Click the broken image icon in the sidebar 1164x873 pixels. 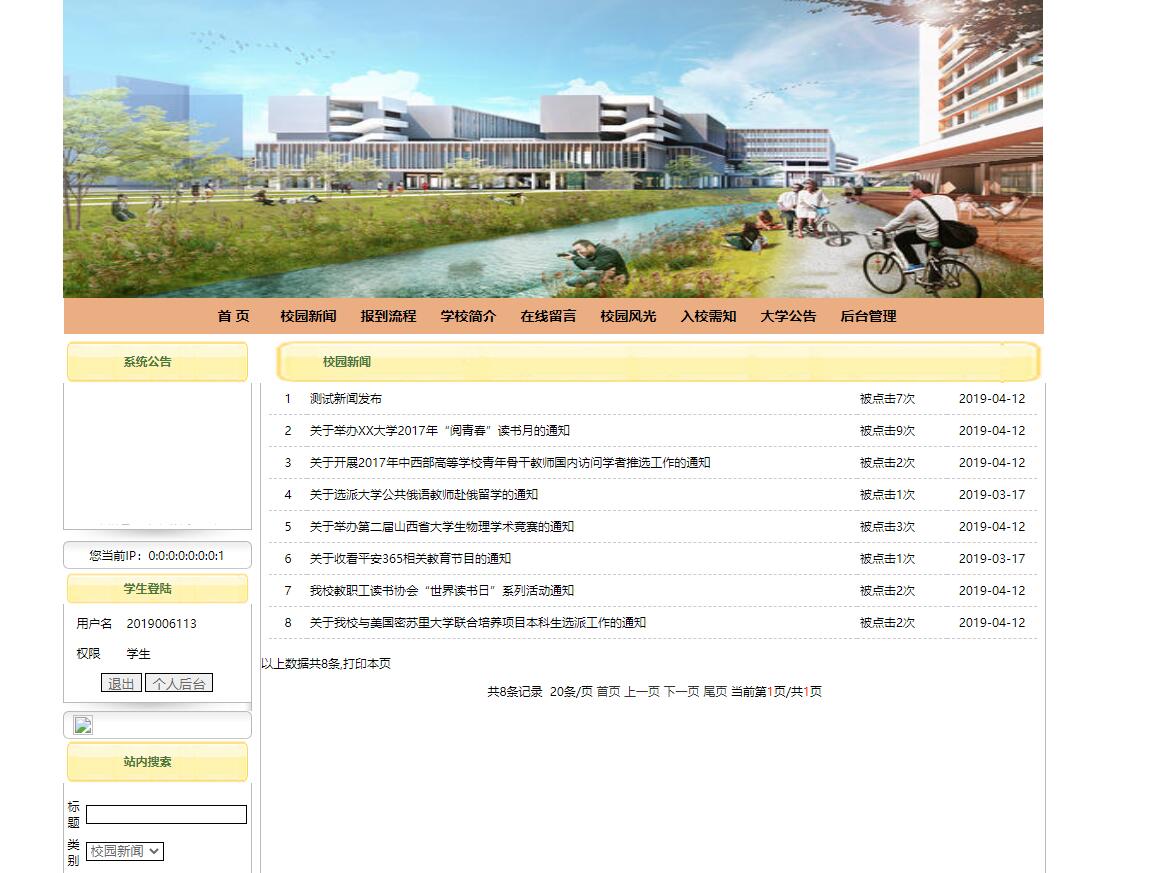pos(83,725)
